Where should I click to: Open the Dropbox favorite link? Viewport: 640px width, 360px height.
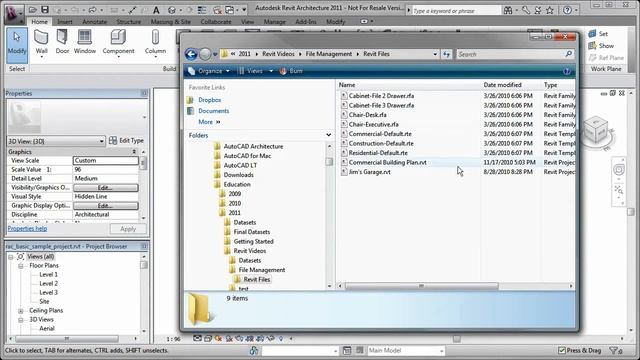[209, 100]
